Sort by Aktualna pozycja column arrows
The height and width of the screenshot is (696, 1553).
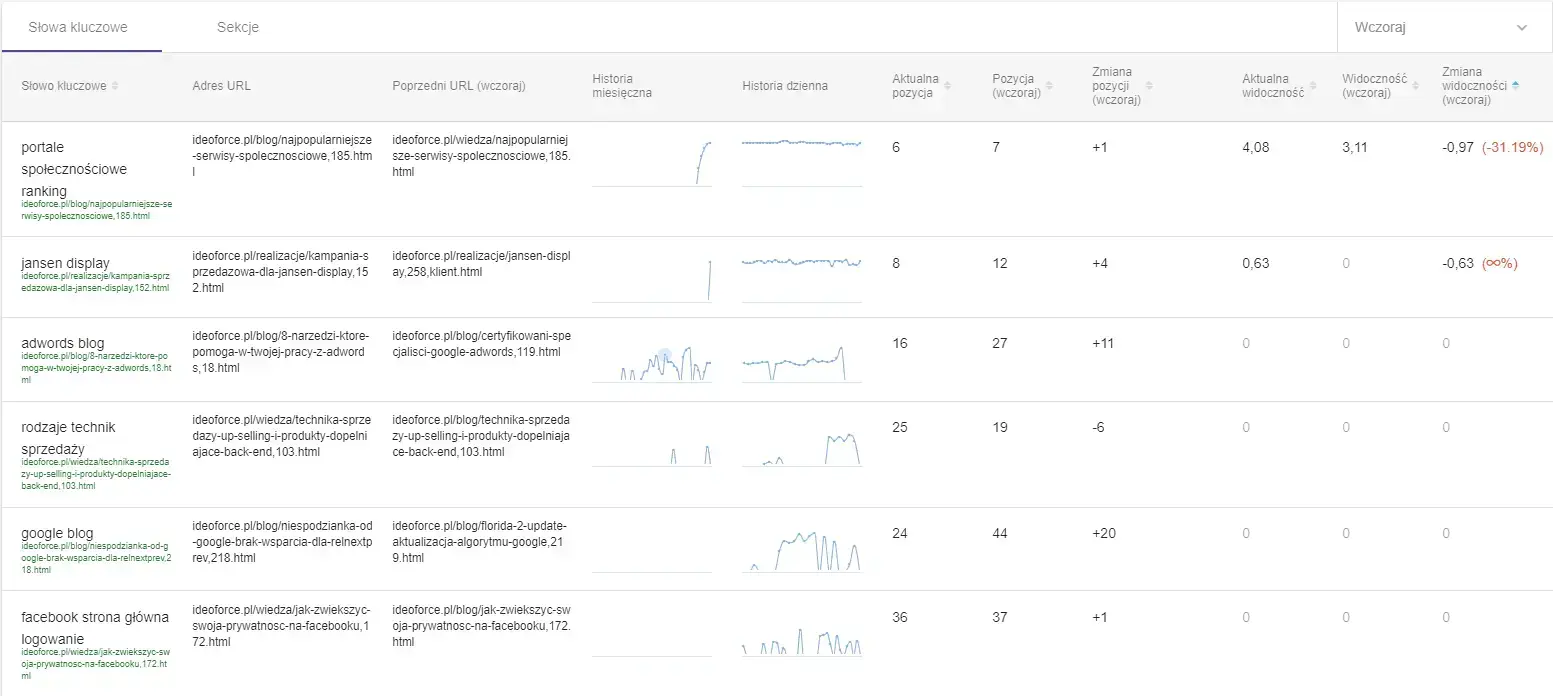point(947,86)
